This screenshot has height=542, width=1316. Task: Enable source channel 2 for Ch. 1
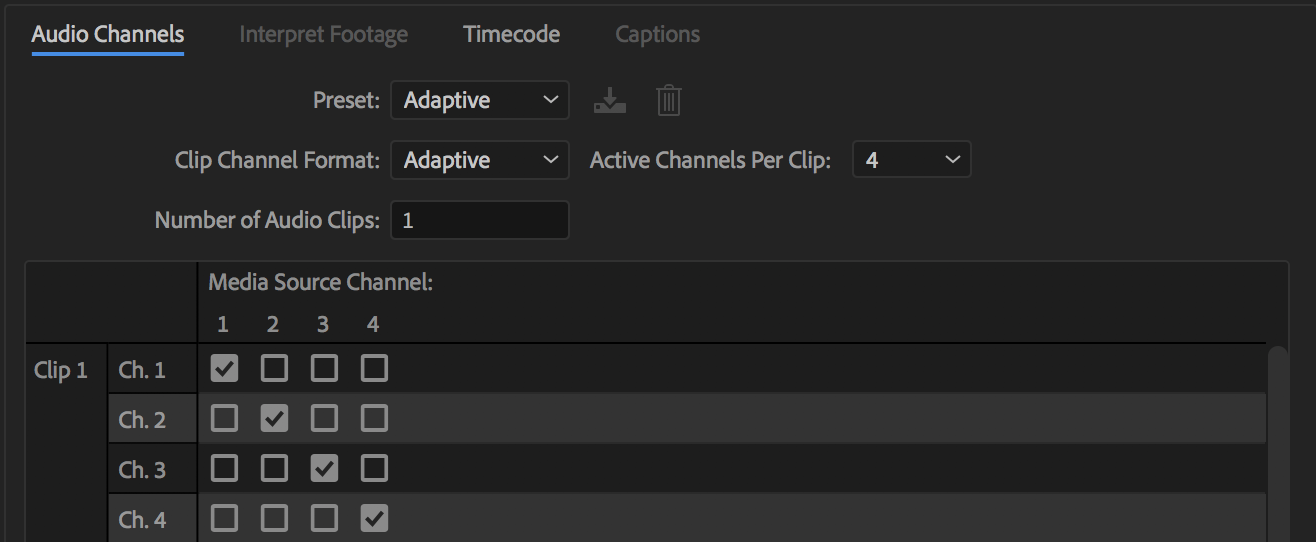tap(274, 369)
